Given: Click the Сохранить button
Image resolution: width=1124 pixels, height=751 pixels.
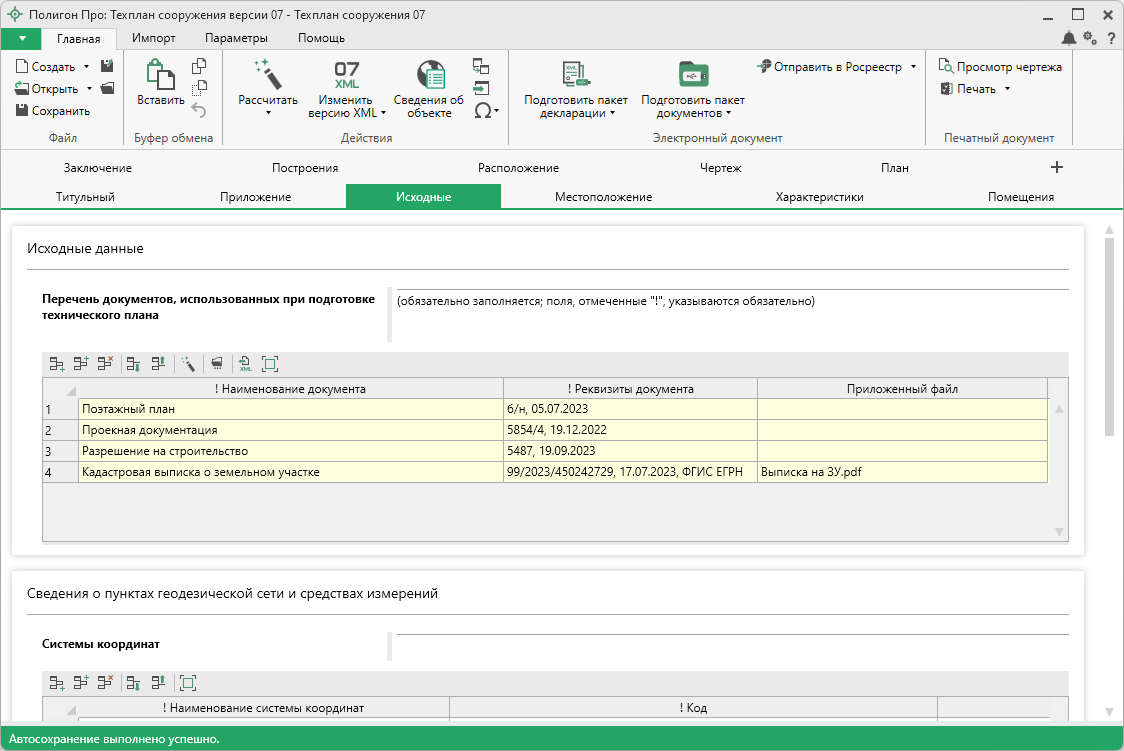Looking at the screenshot, I should (53, 111).
